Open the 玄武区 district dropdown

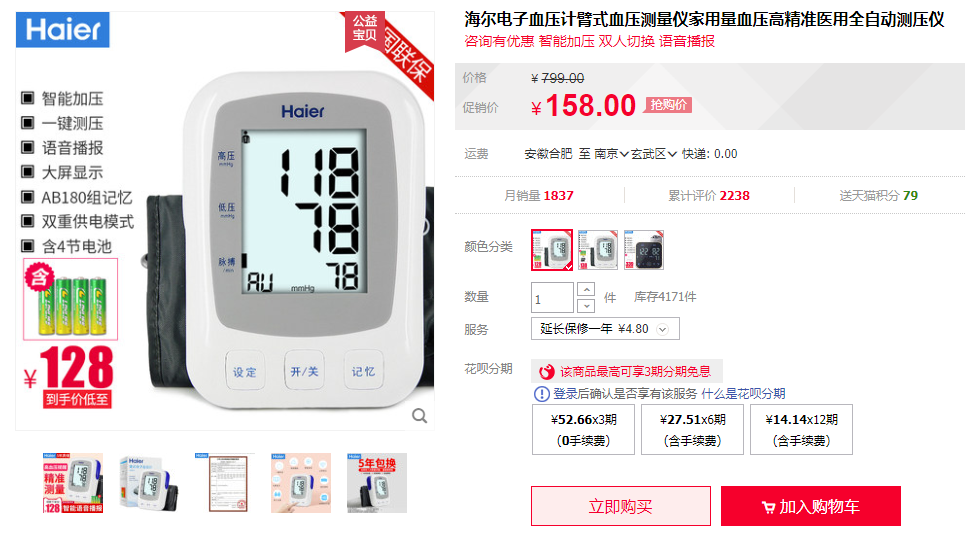tap(653, 154)
